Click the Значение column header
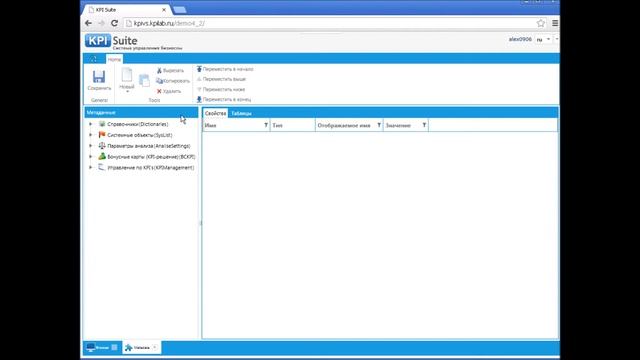Screen dimensions: 640x360 click(x=406, y=125)
